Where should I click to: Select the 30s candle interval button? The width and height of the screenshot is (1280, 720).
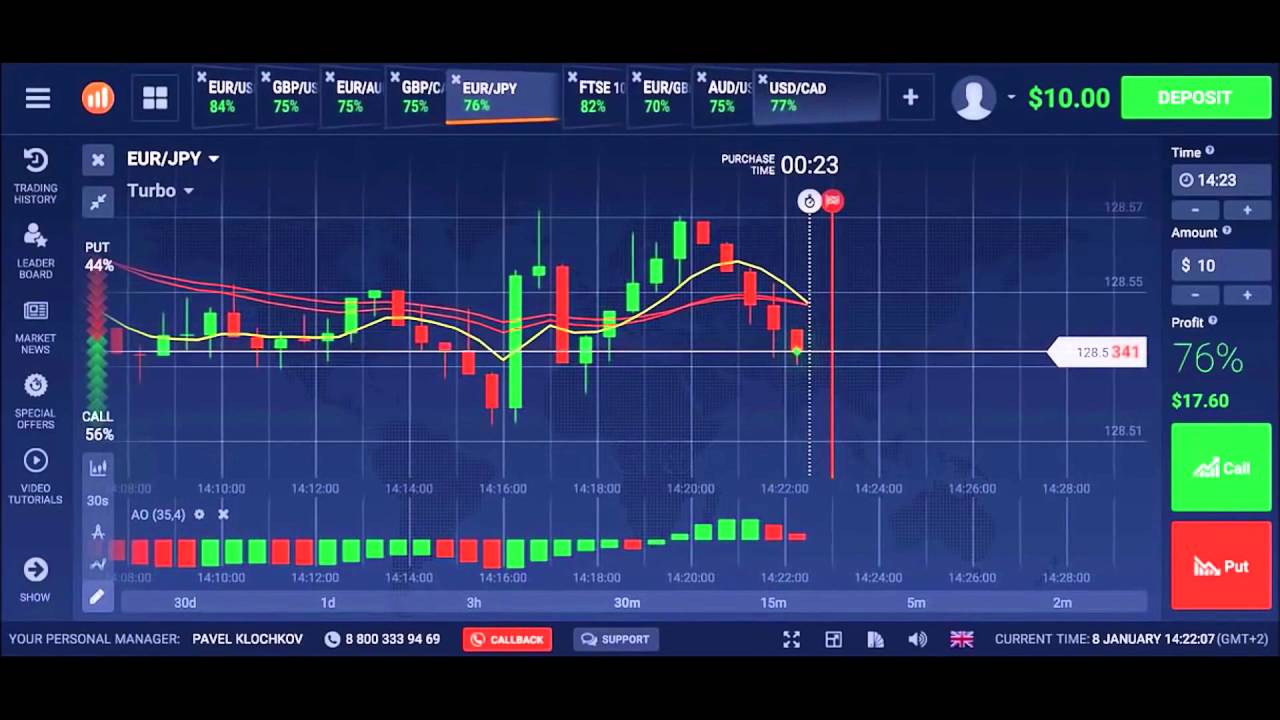[x=98, y=500]
